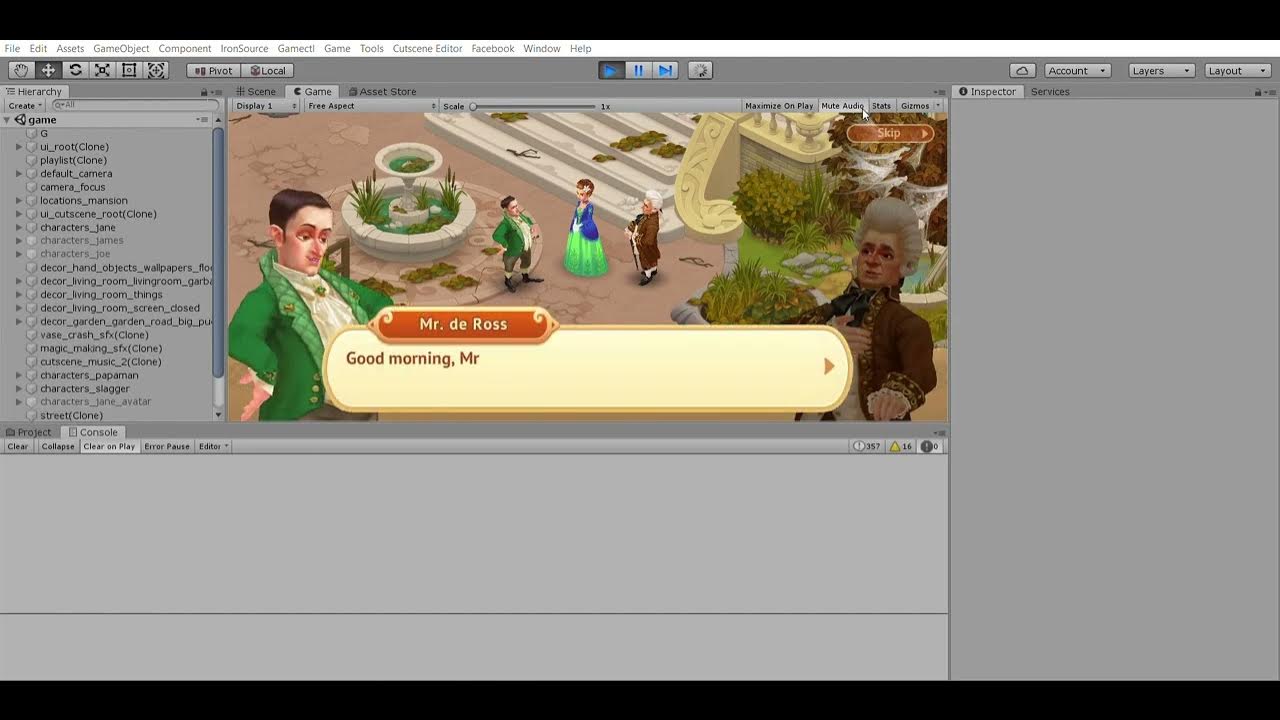Click the loading spinner icon in toolbar
This screenshot has height=720, width=1280.
[700, 70]
